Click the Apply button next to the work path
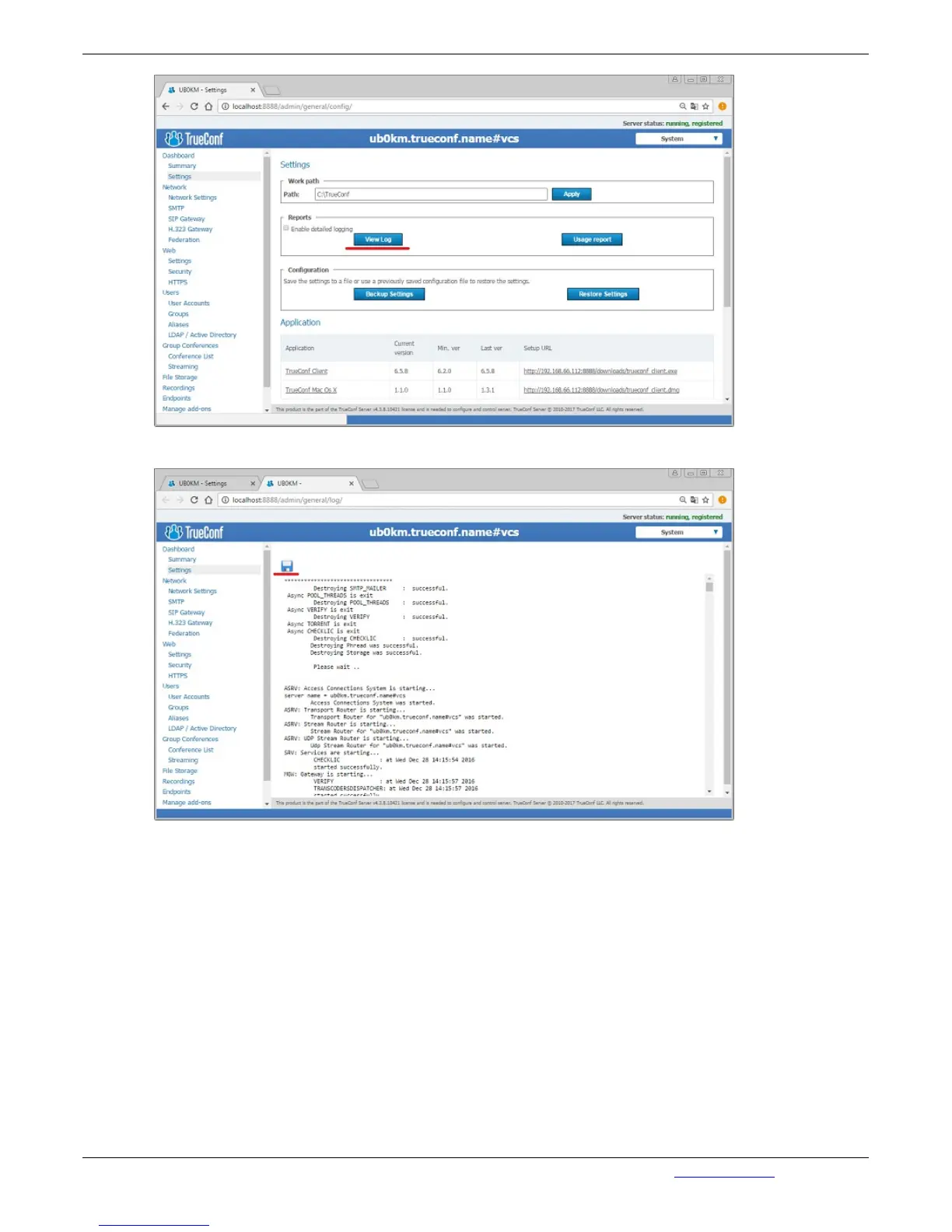The width and height of the screenshot is (952, 1232). [x=572, y=194]
